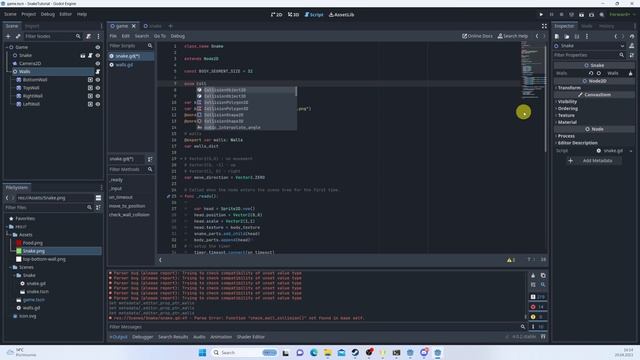Load an existing resource in Inspector
Viewport: 640px width, 360px height.
click(567, 36)
